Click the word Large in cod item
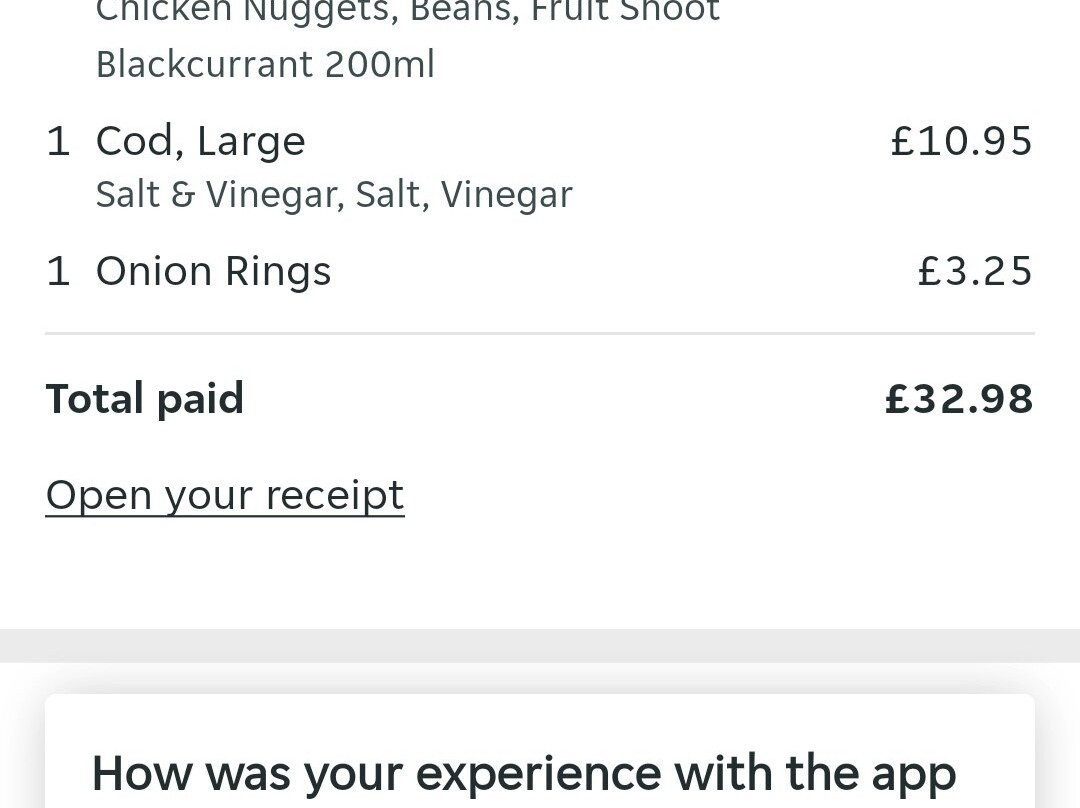The width and height of the screenshot is (1080, 808). (x=251, y=141)
